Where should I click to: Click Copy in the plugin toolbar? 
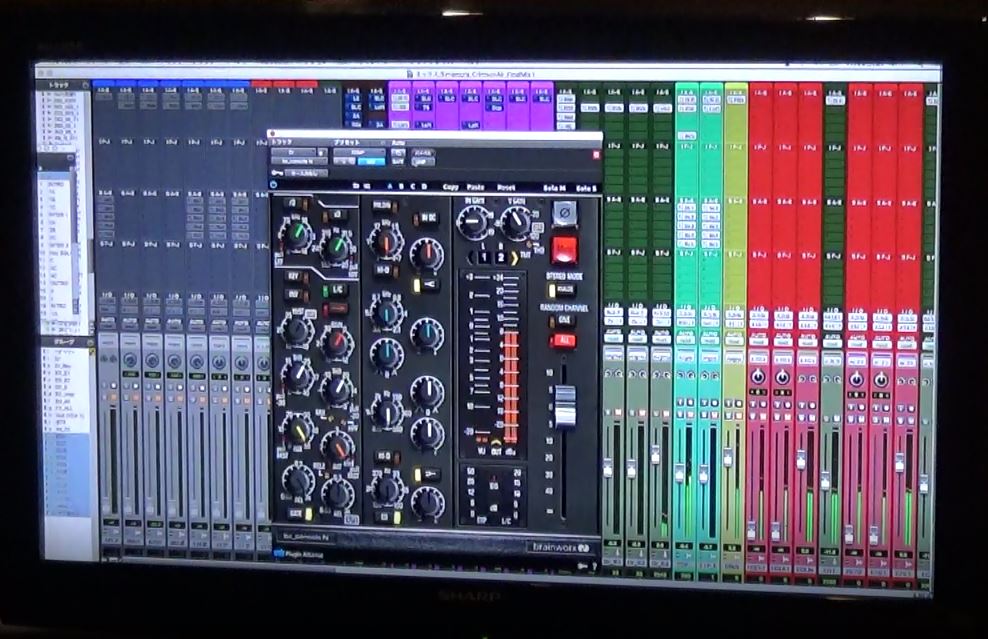click(451, 187)
